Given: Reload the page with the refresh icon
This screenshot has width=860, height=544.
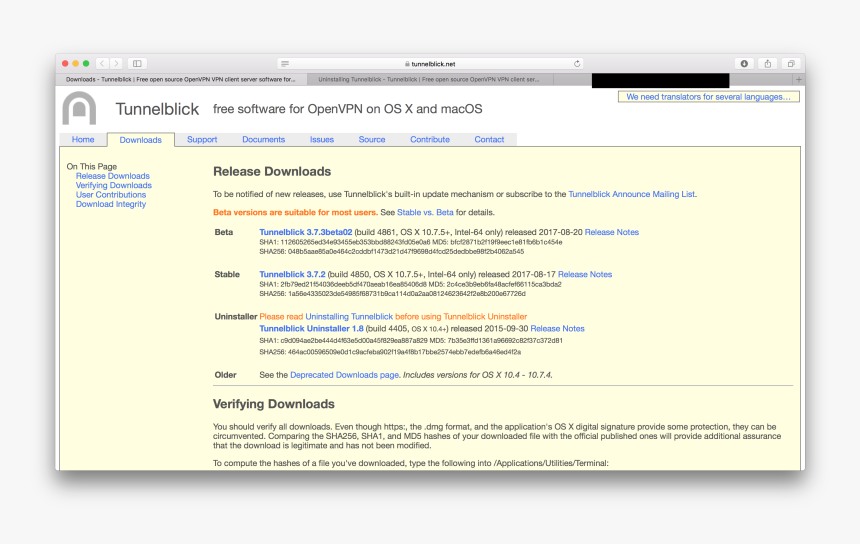Looking at the screenshot, I should coord(577,64).
